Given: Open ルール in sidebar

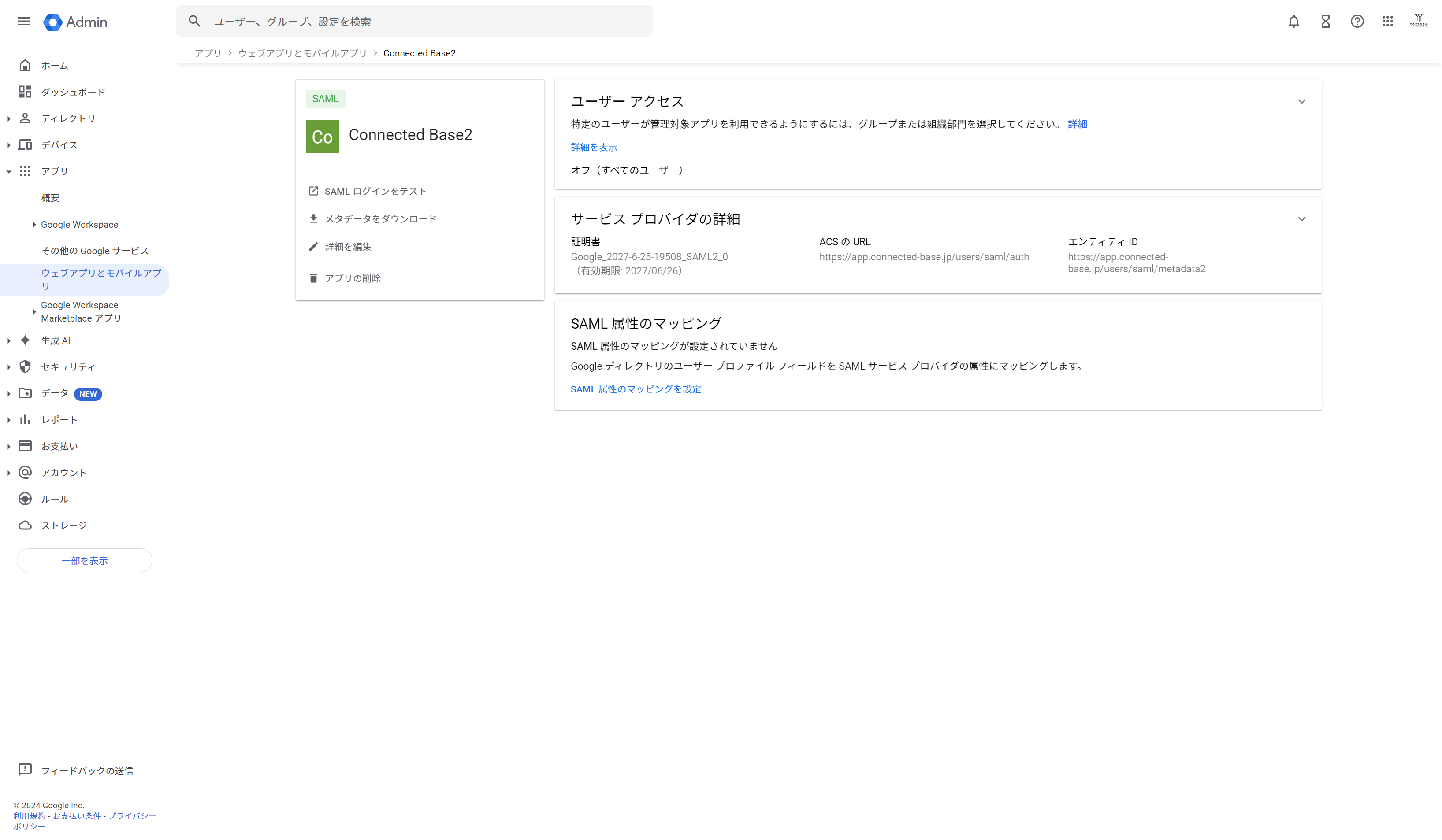Looking at the screenshot, I should pyautogui.click(x=55, y=499).
